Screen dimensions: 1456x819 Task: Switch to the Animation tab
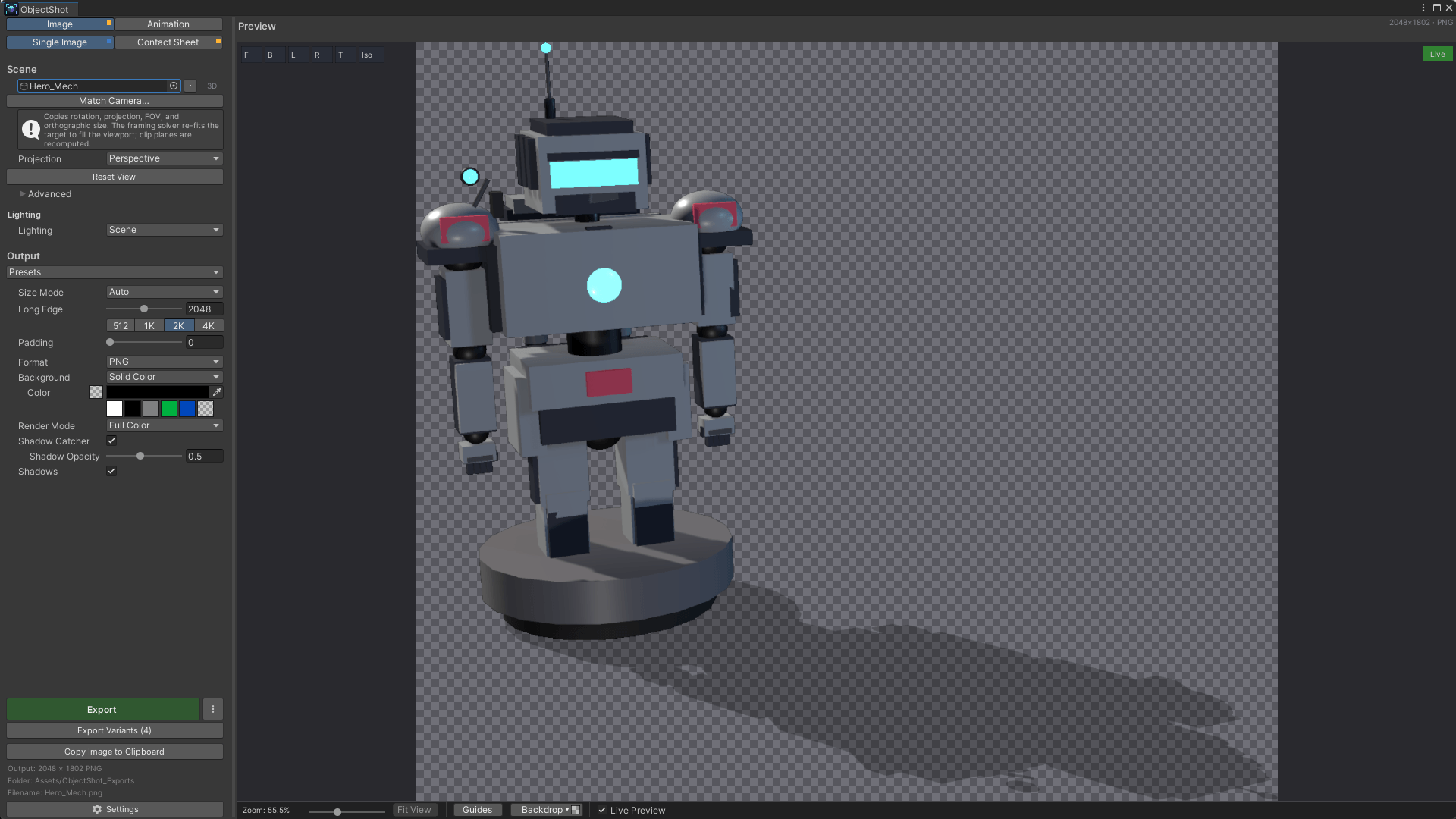(168, 24)
